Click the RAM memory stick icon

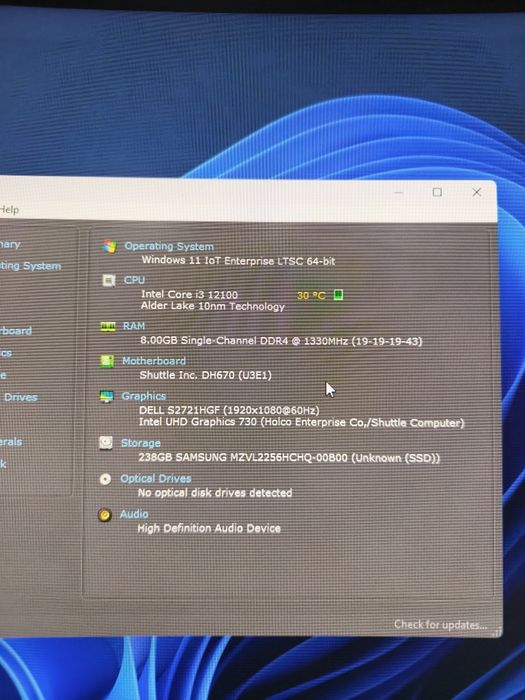click(108, 326)
